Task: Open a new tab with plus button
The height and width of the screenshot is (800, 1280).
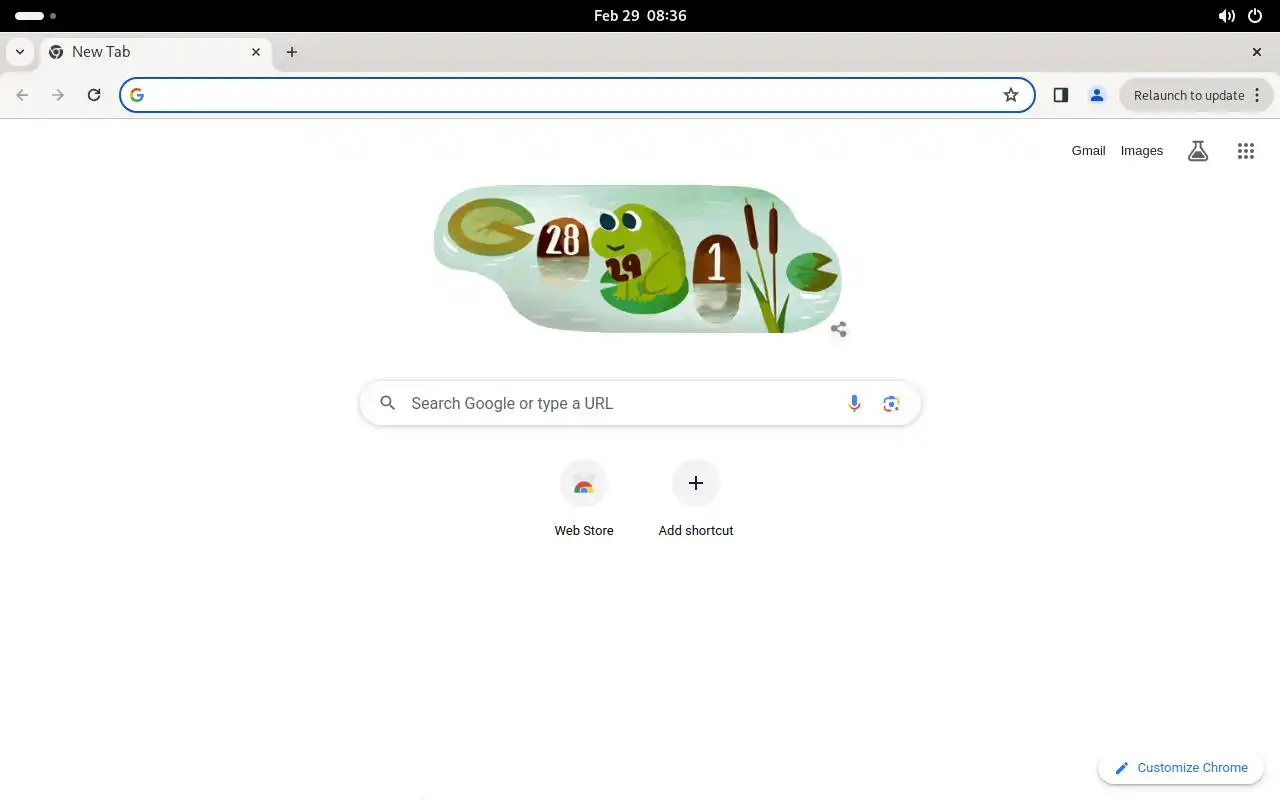Action: [x=292, y=52]
